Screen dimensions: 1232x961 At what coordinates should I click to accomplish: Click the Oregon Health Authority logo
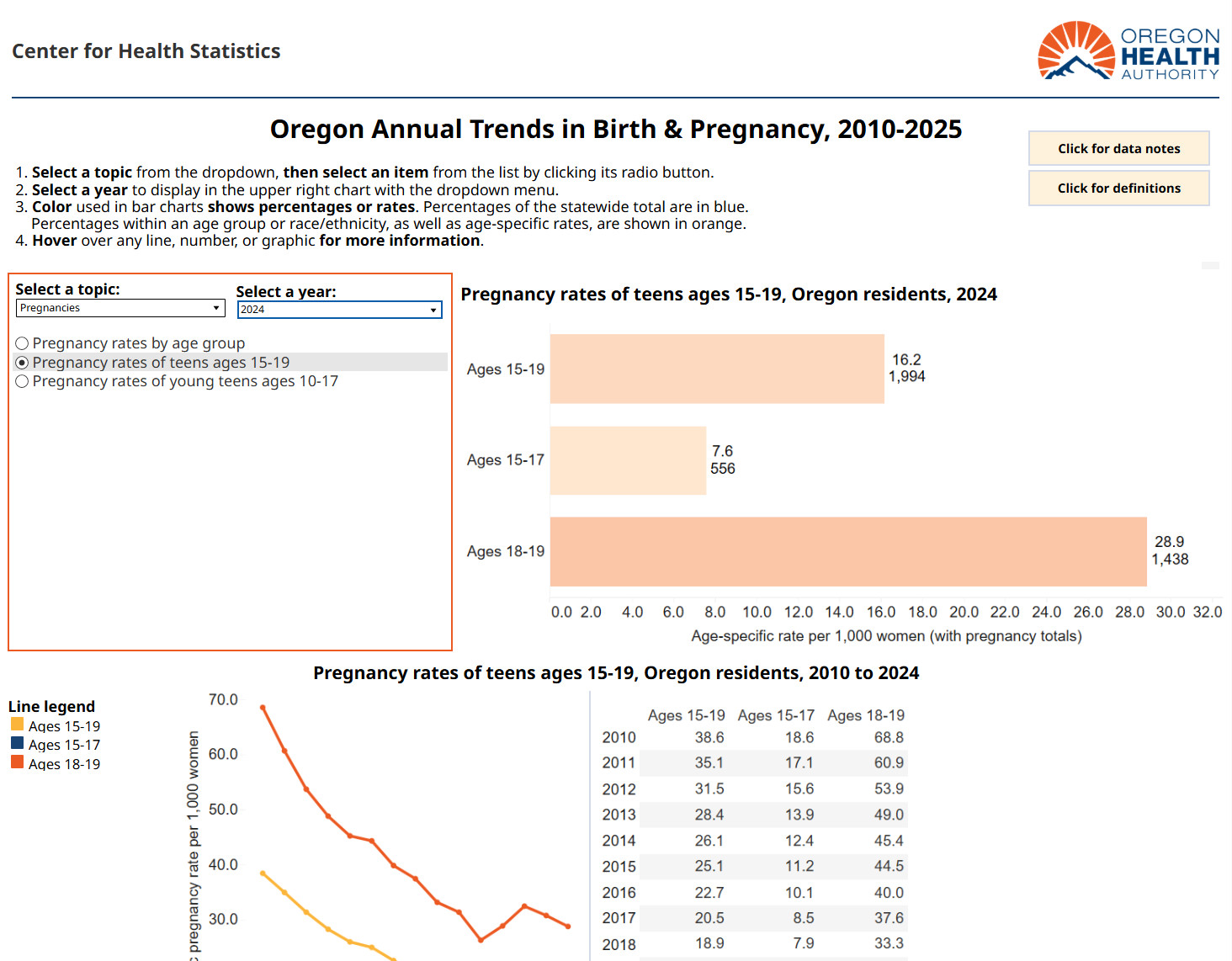[x=1128, y=51]
